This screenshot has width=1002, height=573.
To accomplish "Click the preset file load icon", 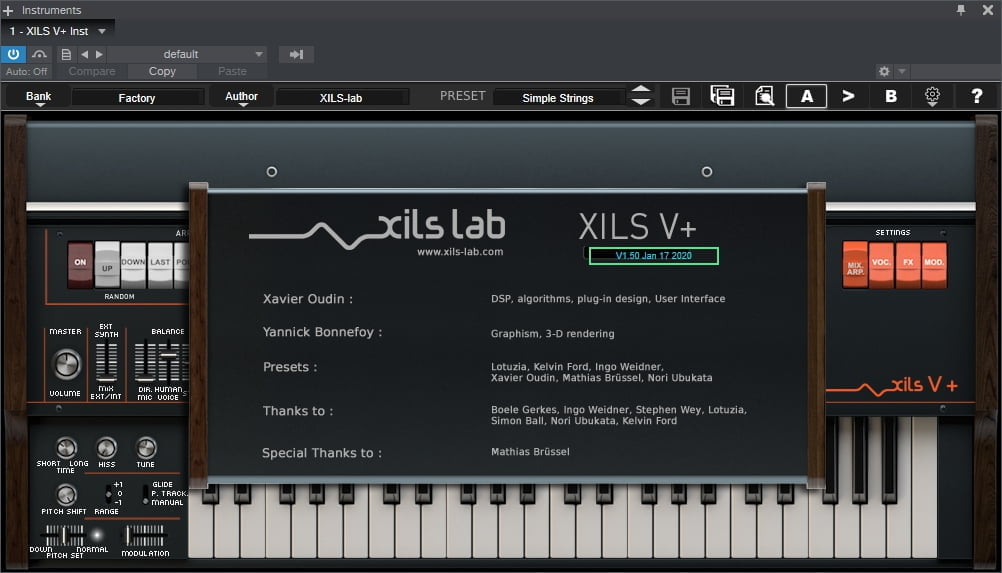I will pyautogui.click(x=764, y=96).
